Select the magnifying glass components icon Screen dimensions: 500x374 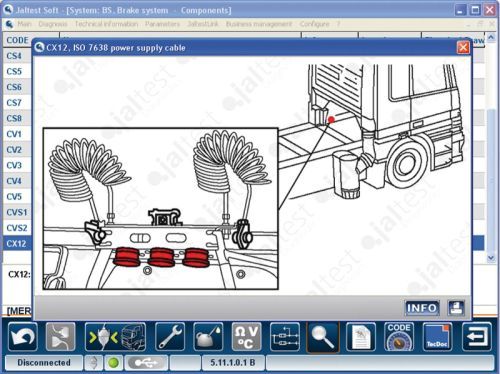pos(323,337)
